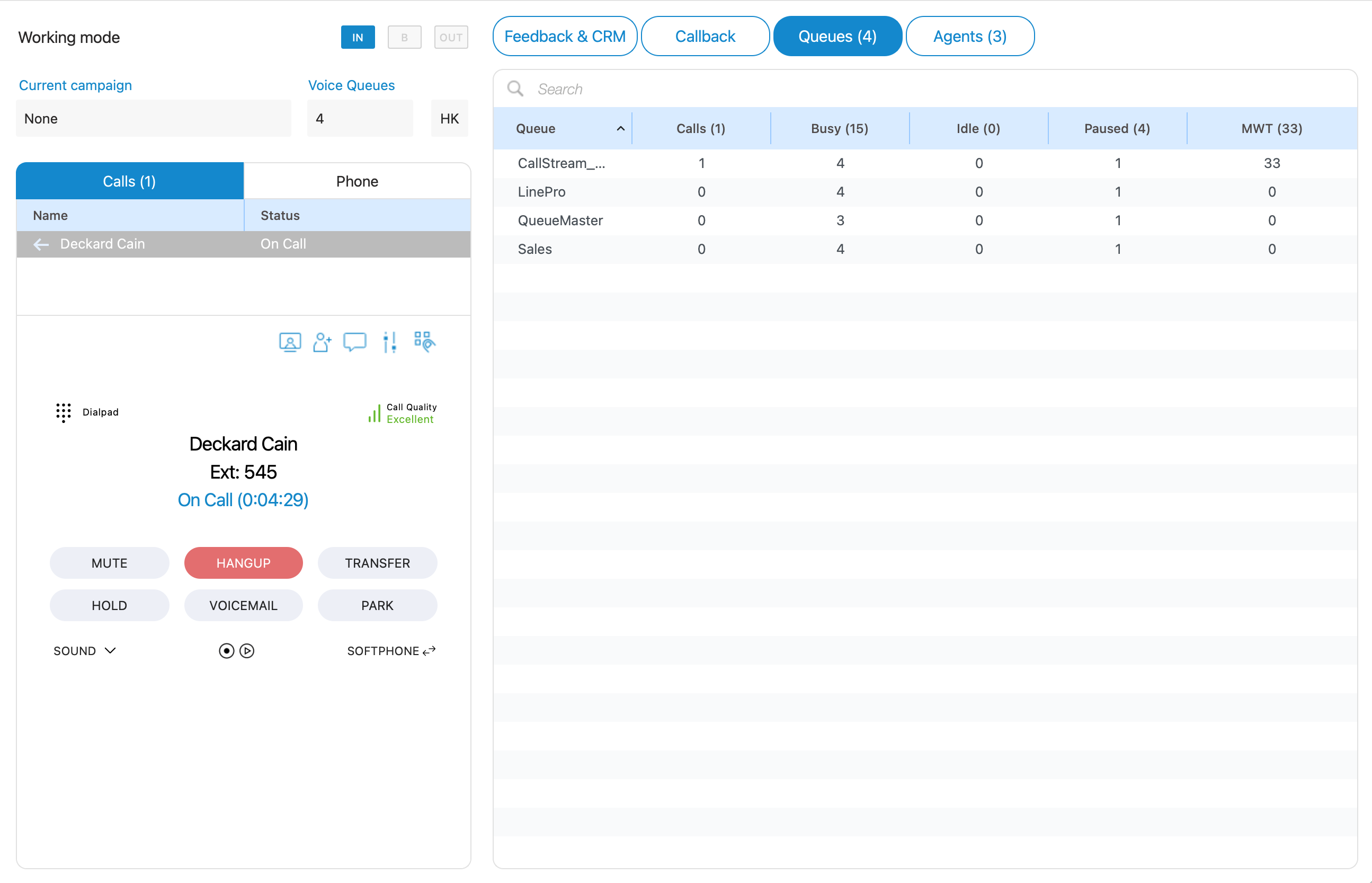Viewport: 1372px width, 883px height.
Task: Select the CallStream_... queue row
Action: 925,163
